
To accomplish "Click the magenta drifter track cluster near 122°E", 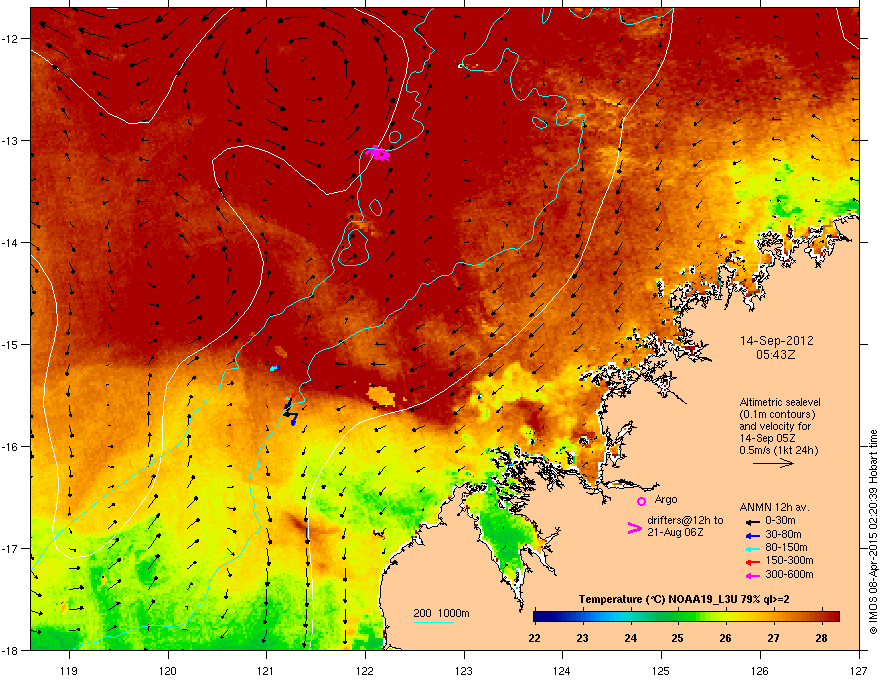I will tap(378, 153).
